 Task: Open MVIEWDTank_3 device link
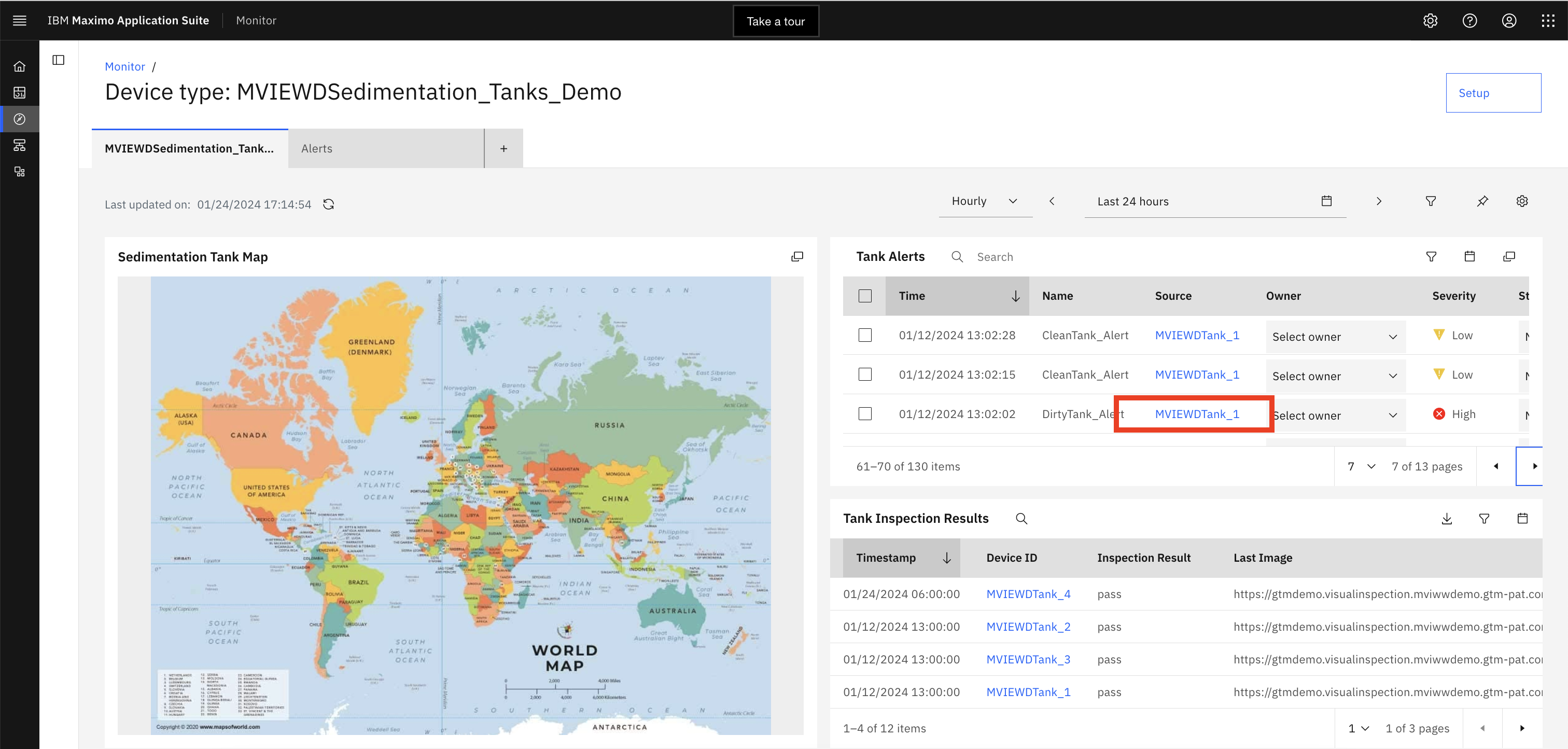[1028, 659]
